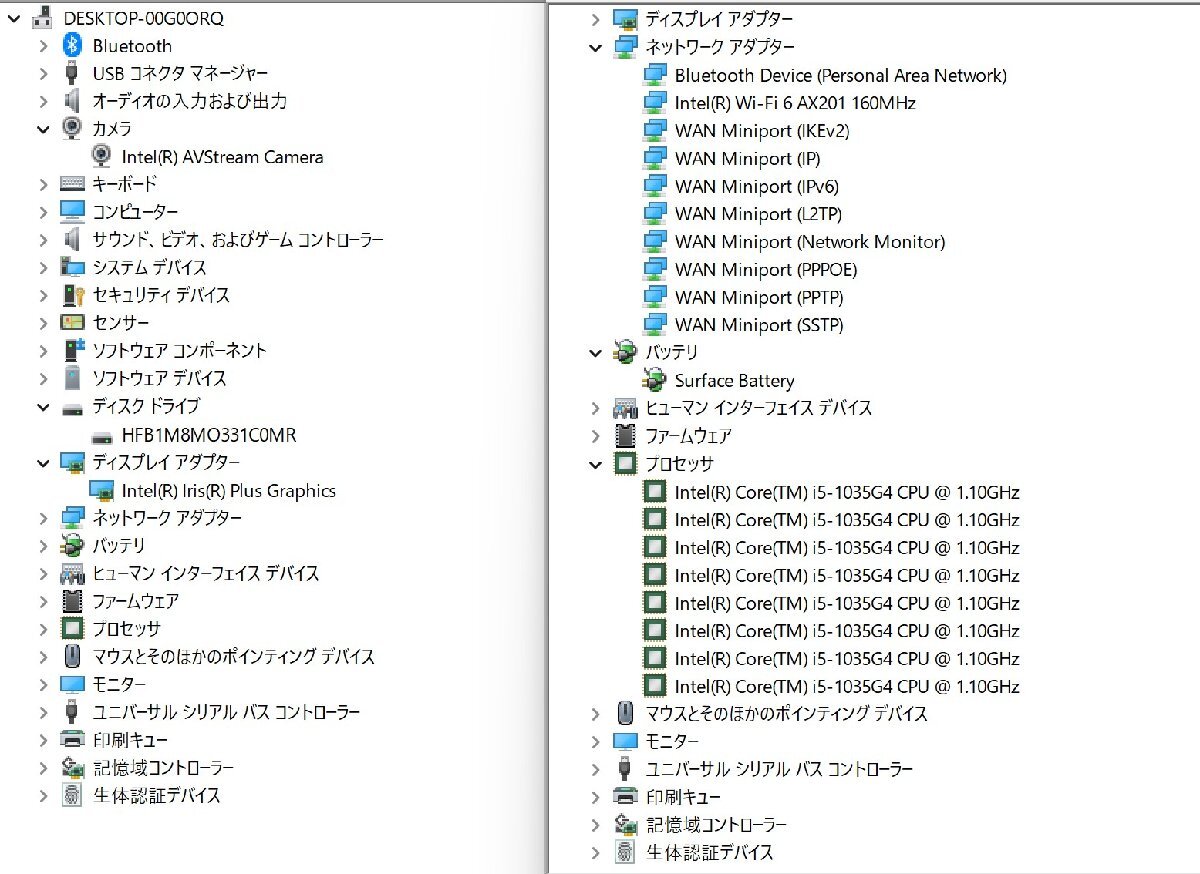Click the USB コネクタ マネージャー plug icon
The height and width of the screenshot is (874, 1200).
pos(72,73)
